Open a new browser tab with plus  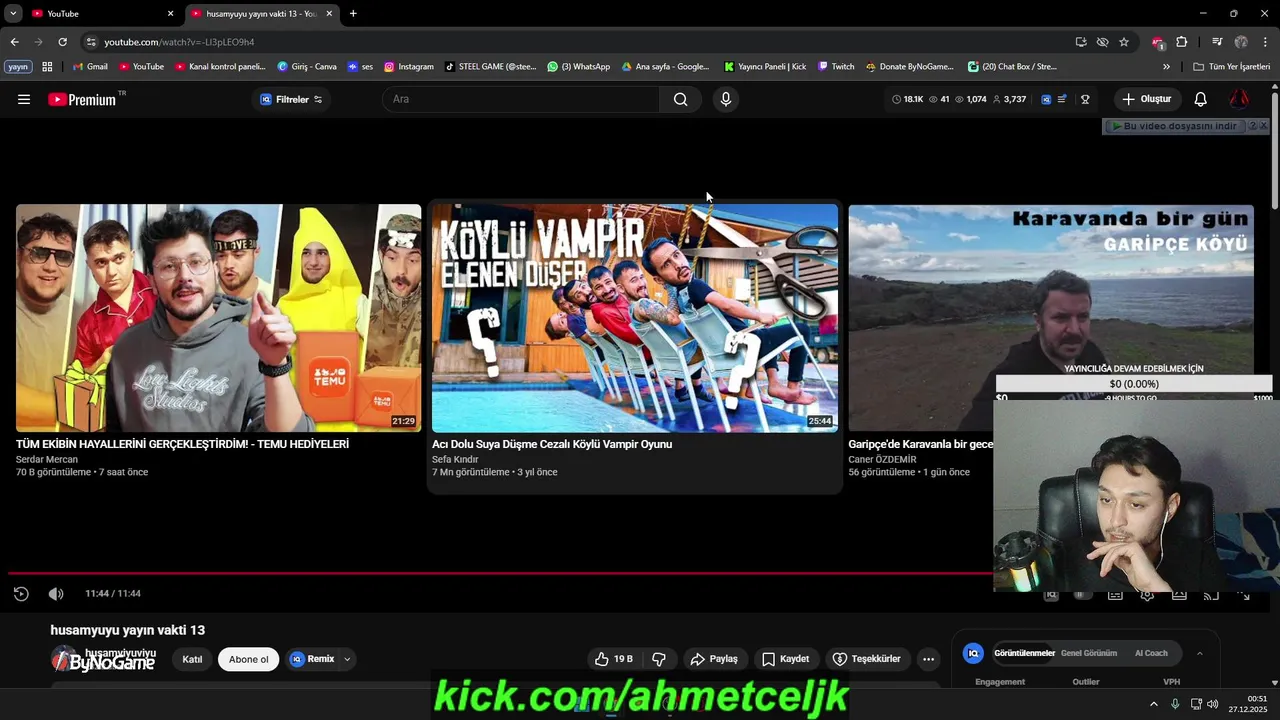coord(353,14)
